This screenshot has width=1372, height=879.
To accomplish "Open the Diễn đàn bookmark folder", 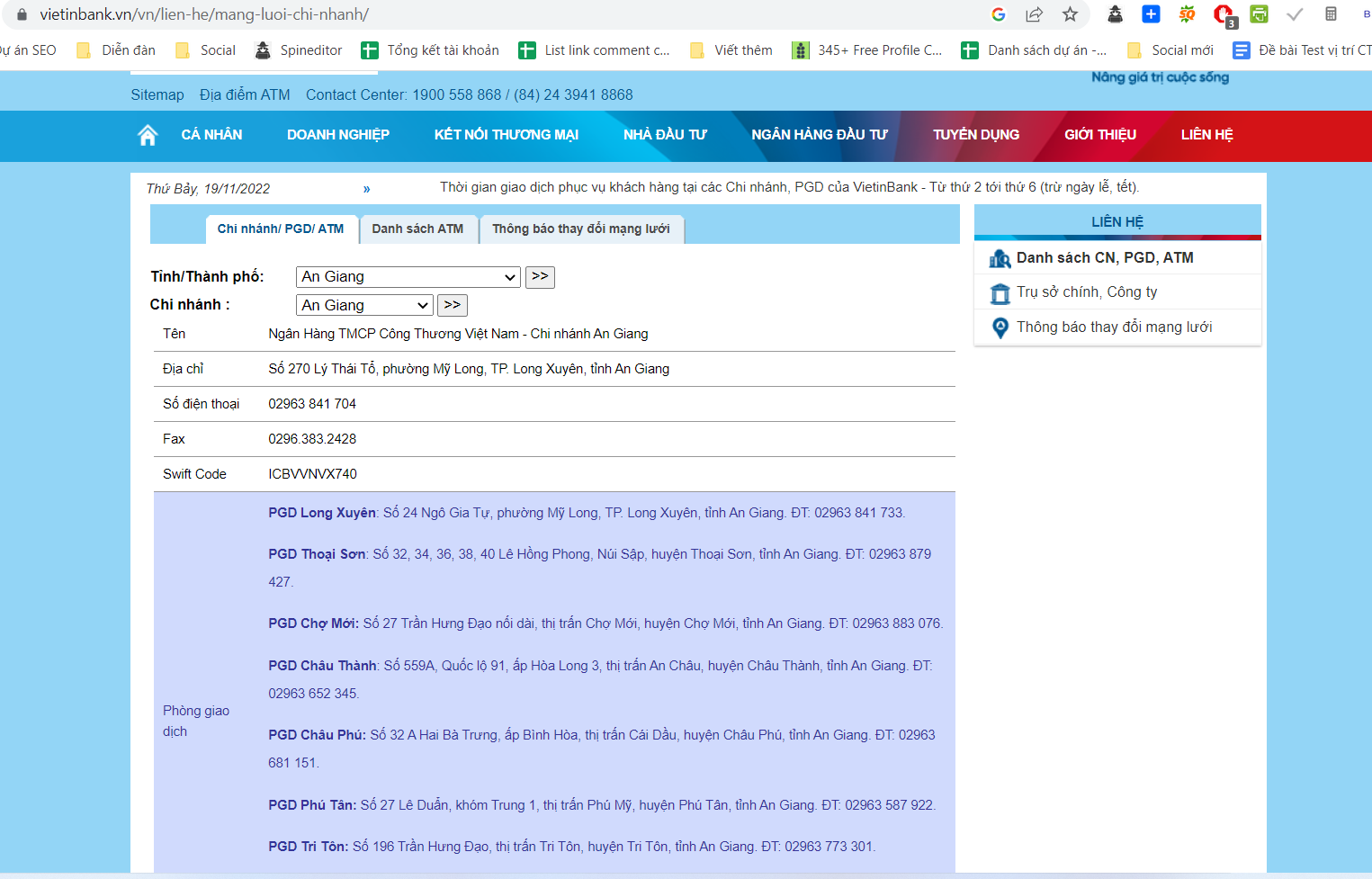I will [x=116, y=50].
